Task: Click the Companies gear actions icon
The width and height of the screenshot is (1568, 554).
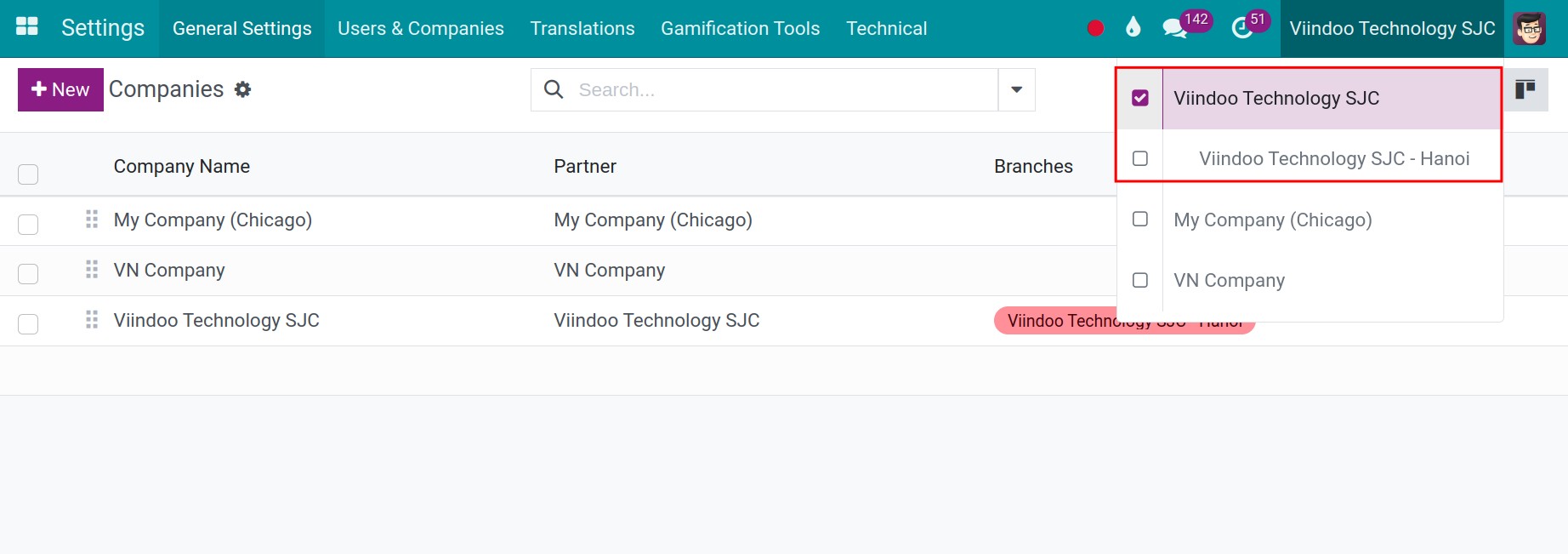Action: (x=243, y=89)
